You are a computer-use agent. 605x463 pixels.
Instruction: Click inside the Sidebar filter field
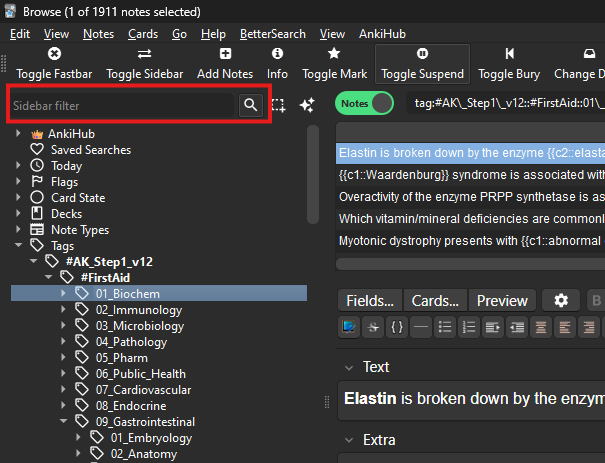tap(122, 105)
